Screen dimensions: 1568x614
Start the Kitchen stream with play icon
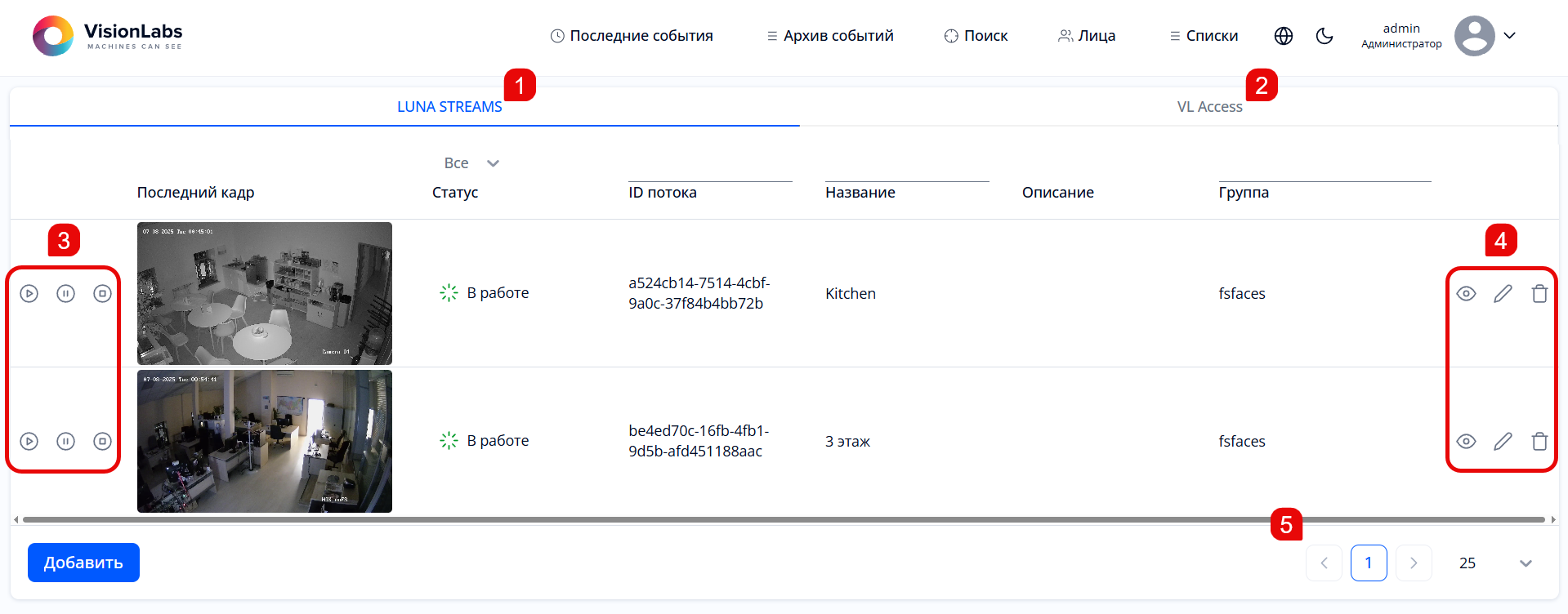tap(29, 294)
